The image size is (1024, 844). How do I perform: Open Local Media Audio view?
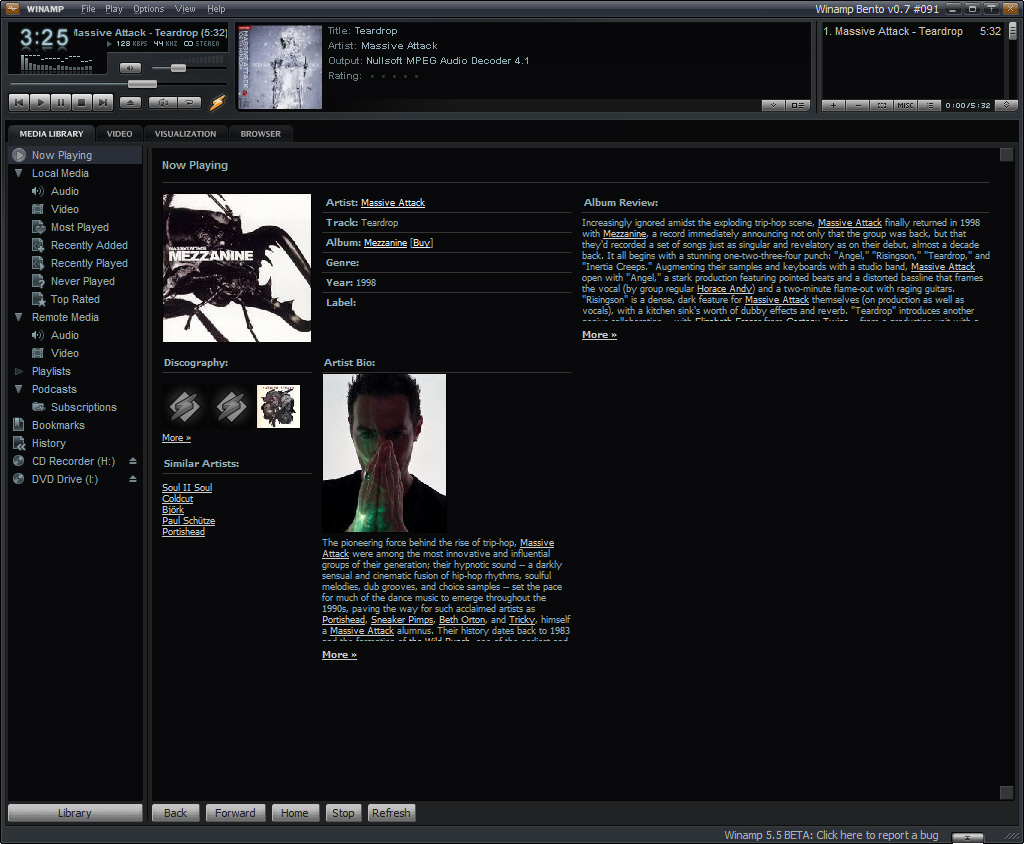[x=65, y=191]
